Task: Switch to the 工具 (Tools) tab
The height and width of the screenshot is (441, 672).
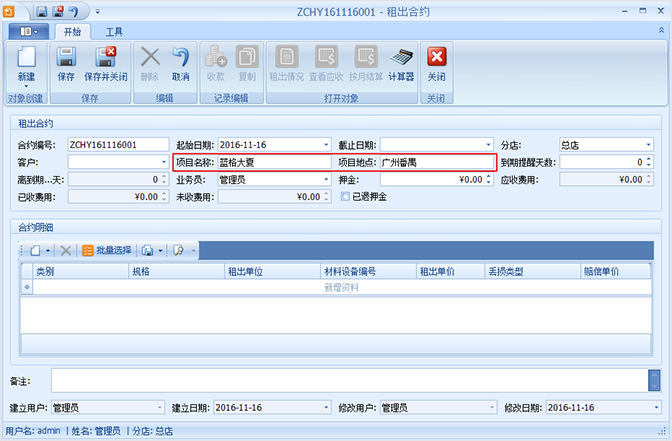Action: click(115, 32)
